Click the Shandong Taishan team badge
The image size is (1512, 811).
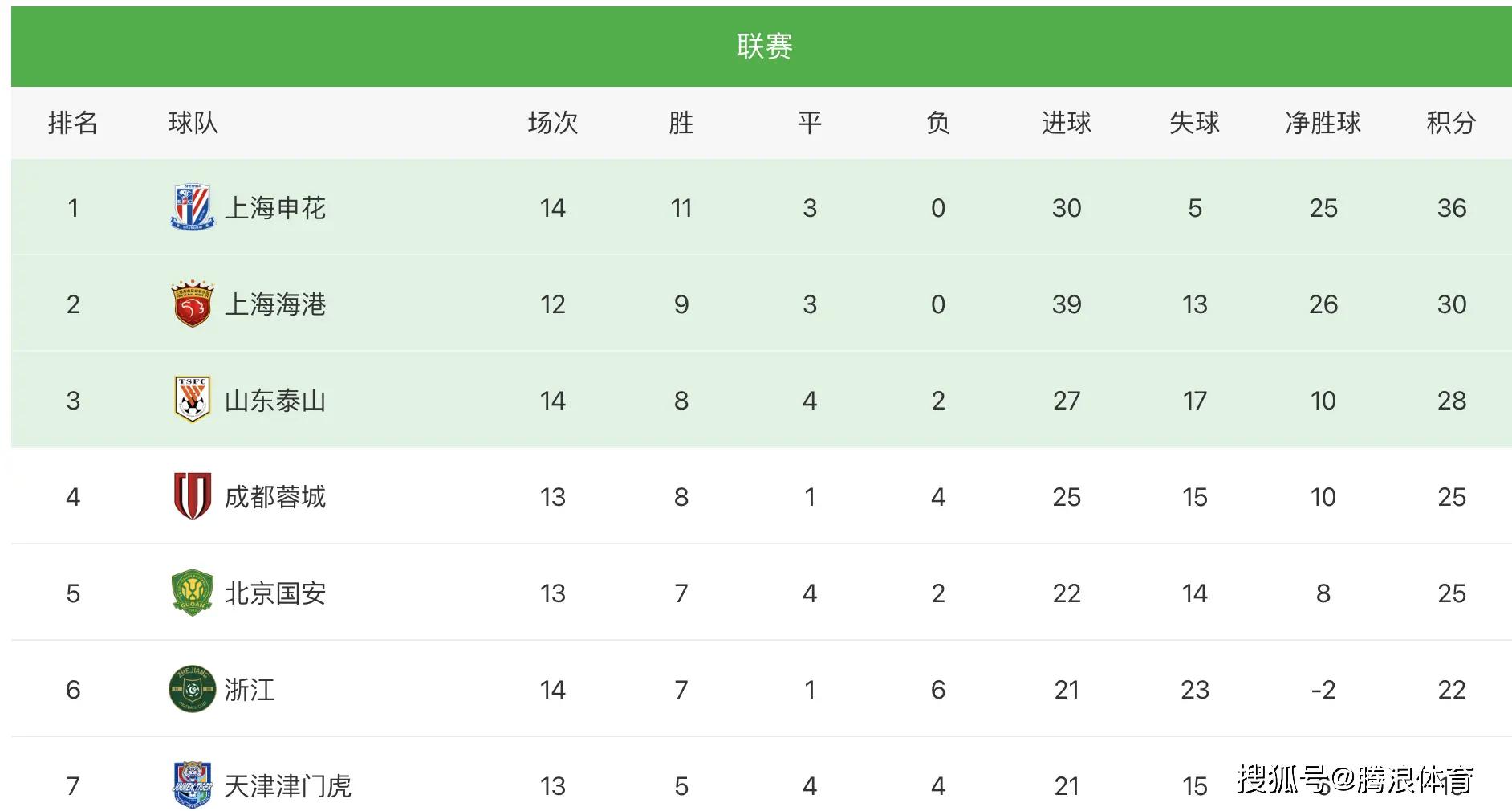pyautogui.click(x=193, y=400)
